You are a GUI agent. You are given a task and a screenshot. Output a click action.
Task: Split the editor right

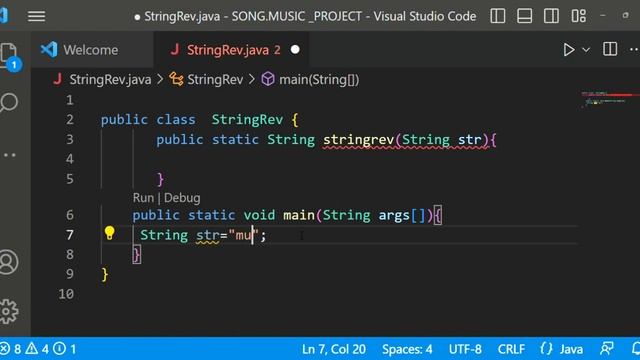pyautogui.click(x=610, y=49)
